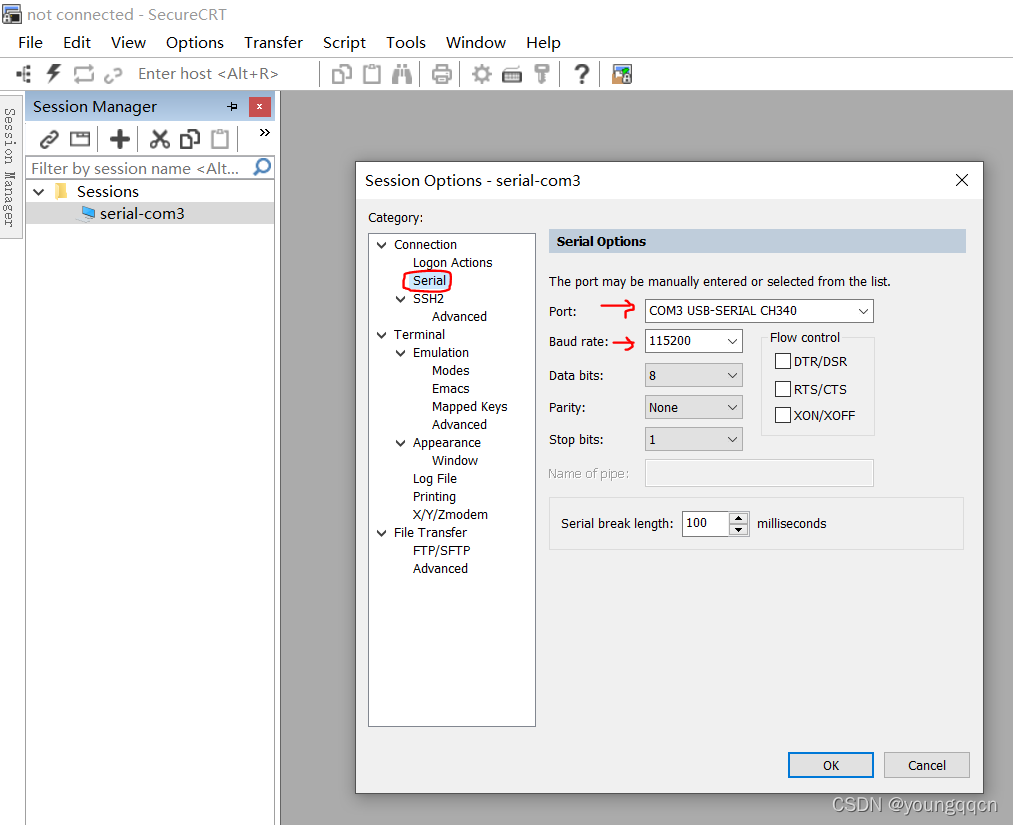The height and width of the screenshot is (825, 1013).
Task: Click the Paste icon in Session Manager
Action: [x=220, y=139]
